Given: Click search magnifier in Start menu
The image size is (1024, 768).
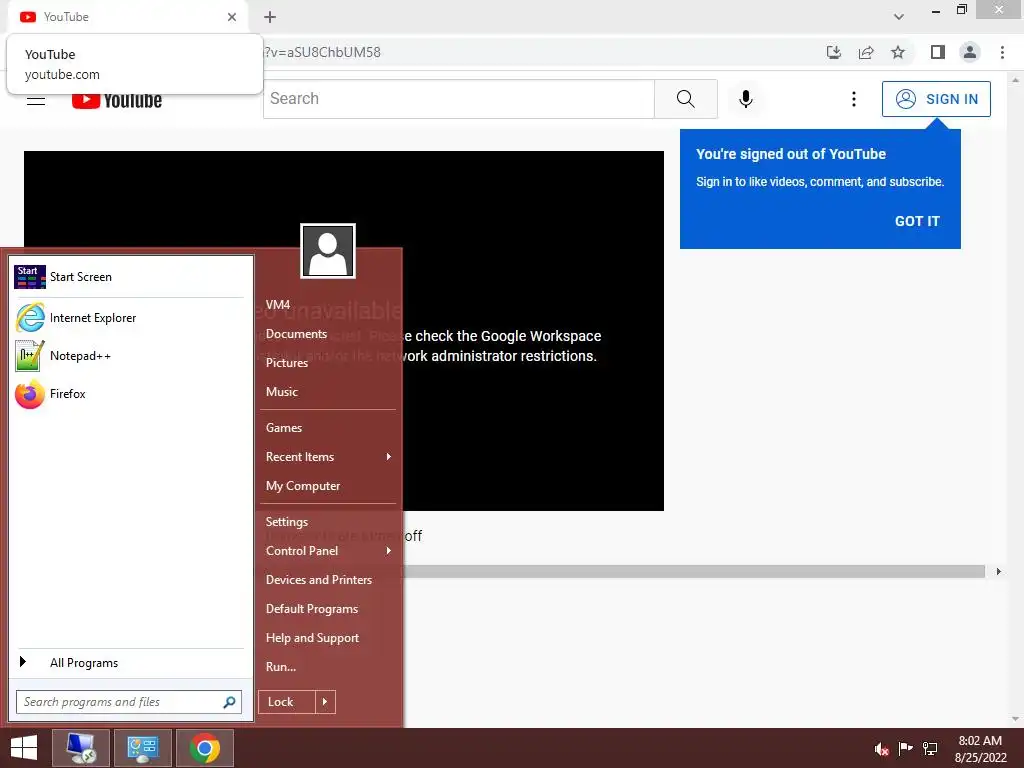Looking at the screenshot, I should 229,702.
